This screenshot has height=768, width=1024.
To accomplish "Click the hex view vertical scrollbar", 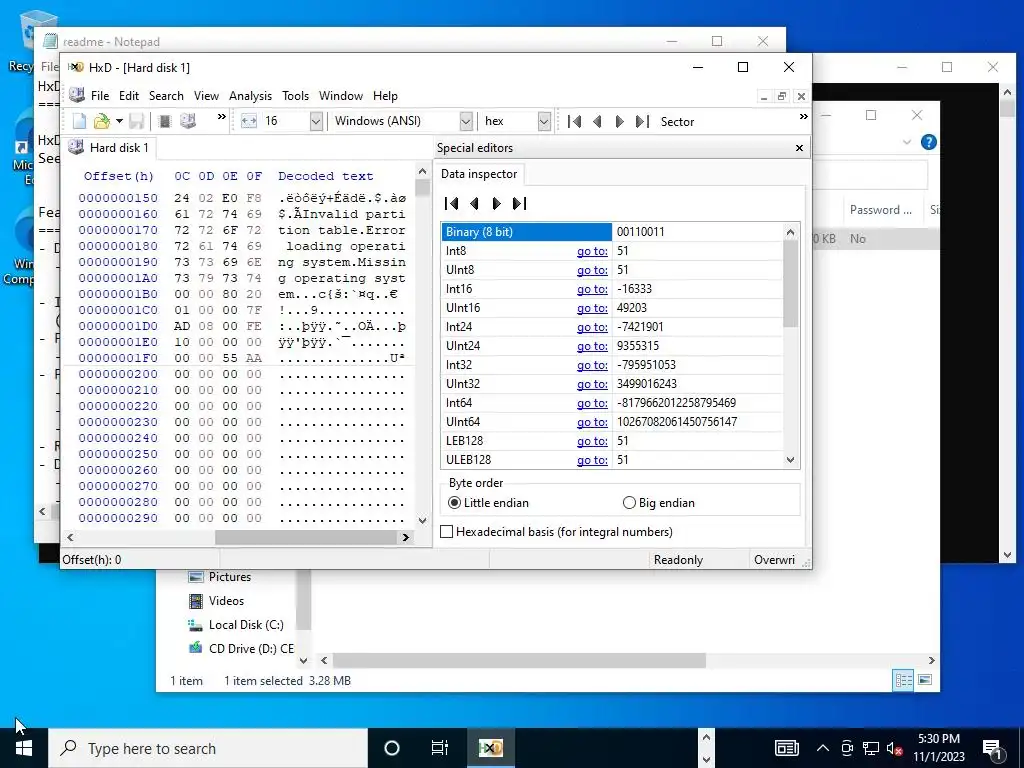I will [423, 346].
